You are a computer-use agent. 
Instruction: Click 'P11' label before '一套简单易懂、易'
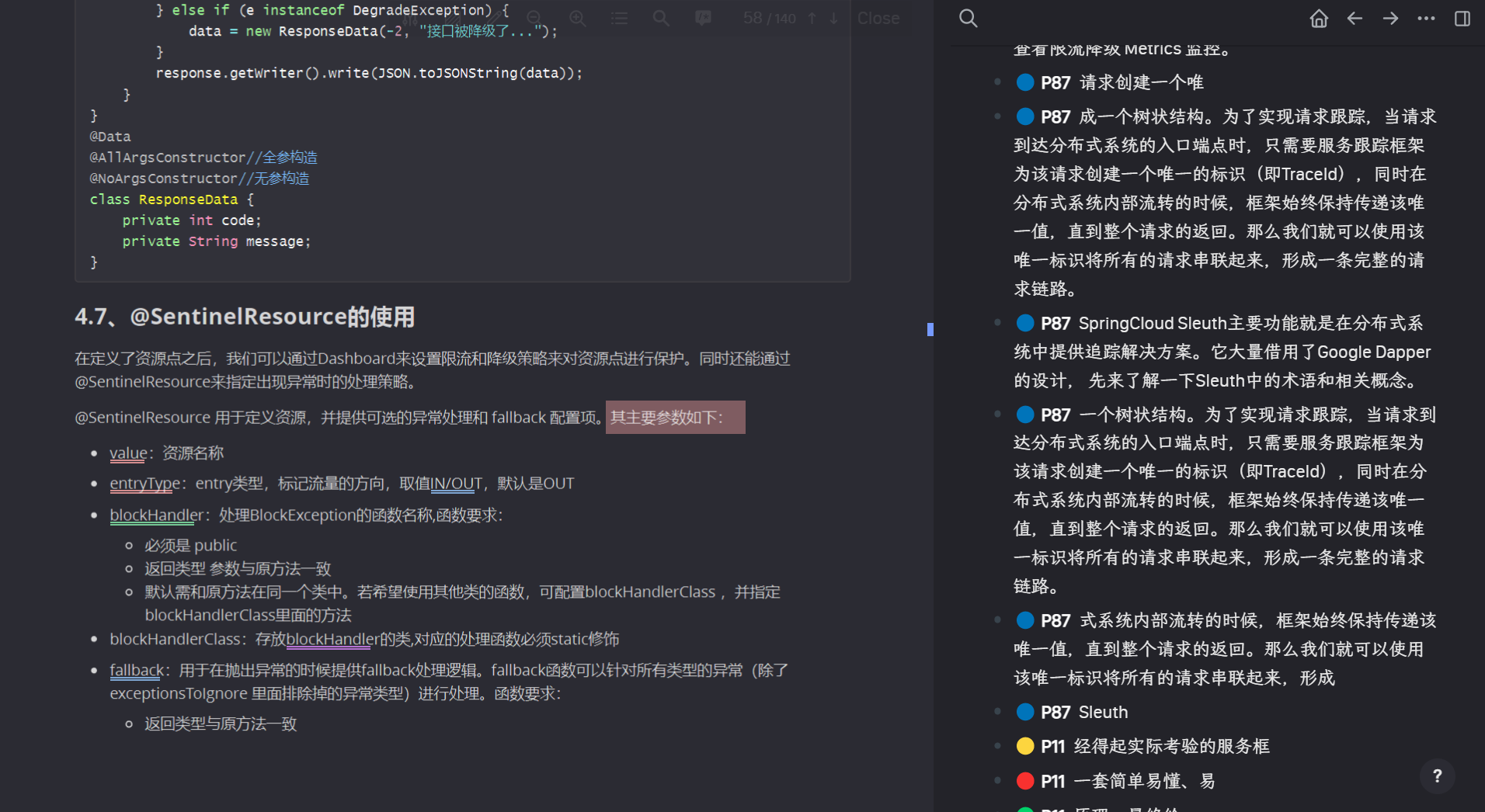coord(1052,781)
